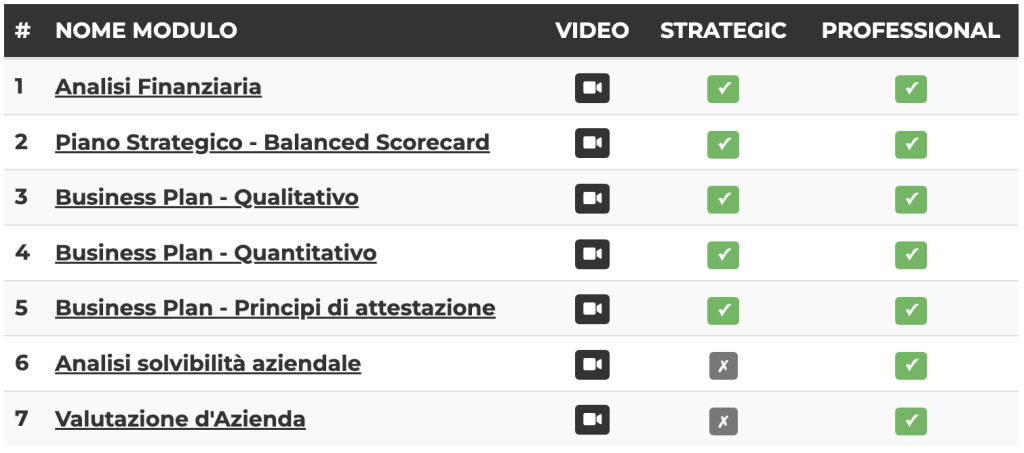Click video icon for Principi di attestazione row

(592, 309)
